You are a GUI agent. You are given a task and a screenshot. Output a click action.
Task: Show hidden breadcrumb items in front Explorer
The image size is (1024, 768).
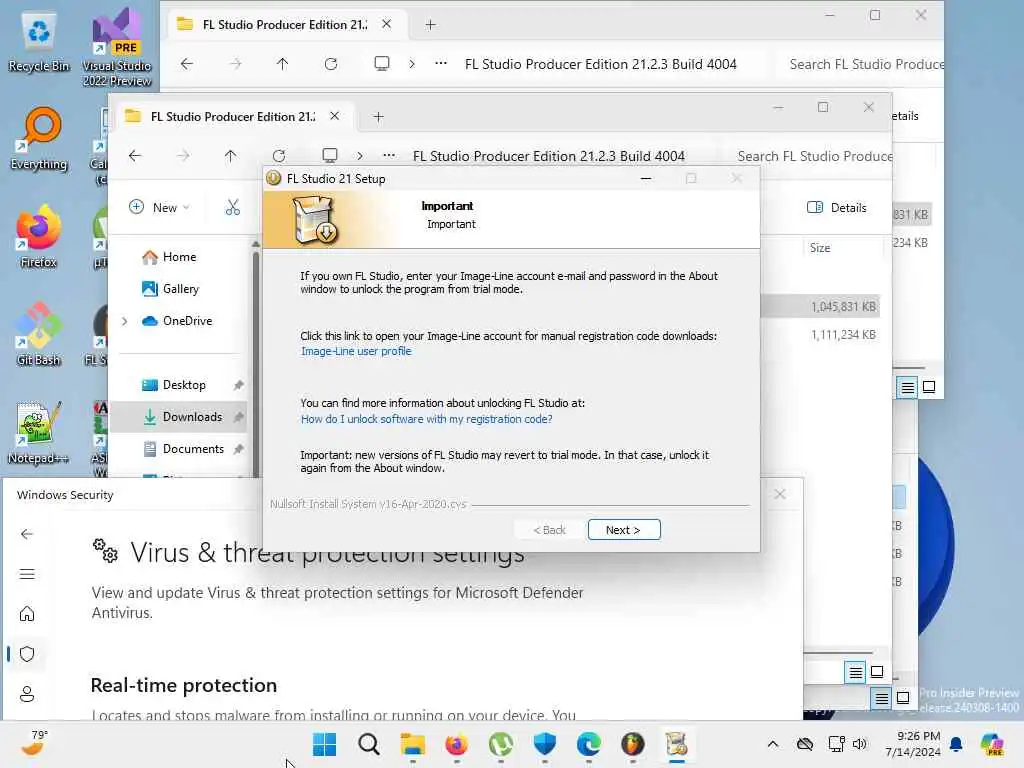389,155
